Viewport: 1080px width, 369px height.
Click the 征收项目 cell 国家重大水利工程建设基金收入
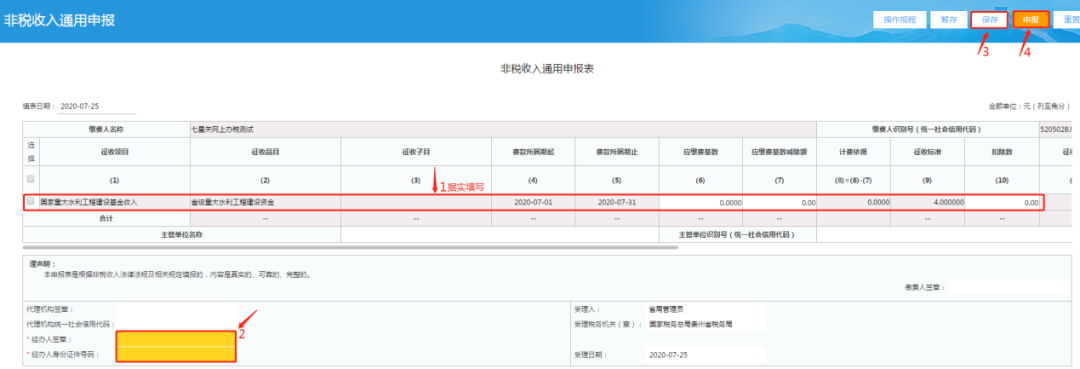tap(114, 202)
